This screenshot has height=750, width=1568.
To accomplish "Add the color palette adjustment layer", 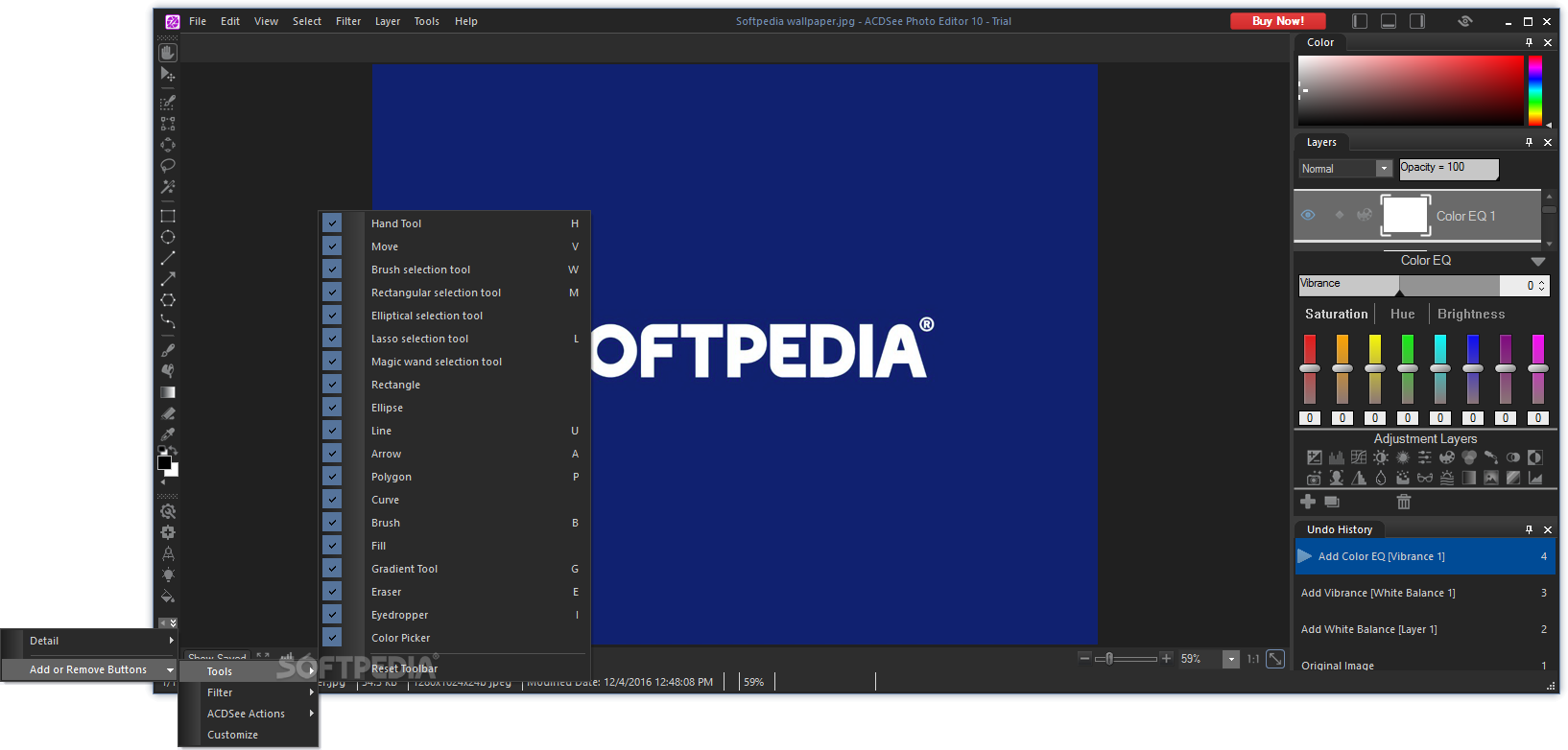I will (x=1447, y=457).
